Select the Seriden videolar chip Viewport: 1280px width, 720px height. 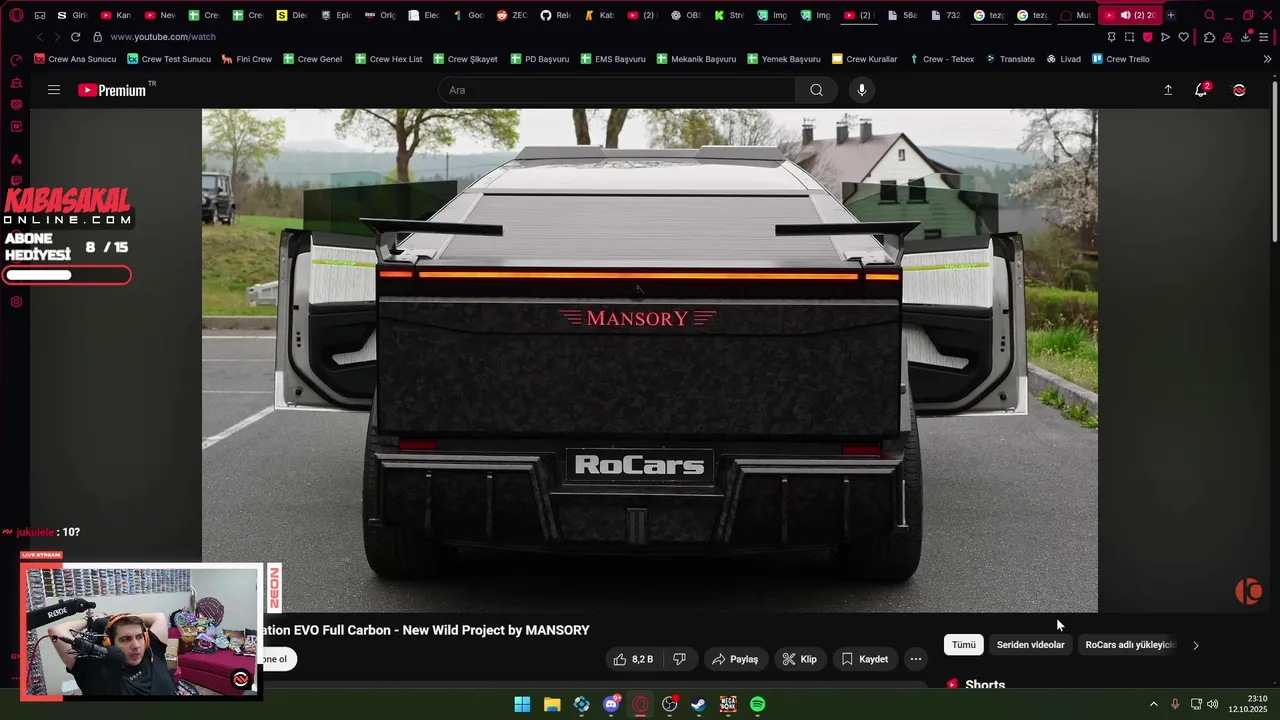pos(1030,645)
